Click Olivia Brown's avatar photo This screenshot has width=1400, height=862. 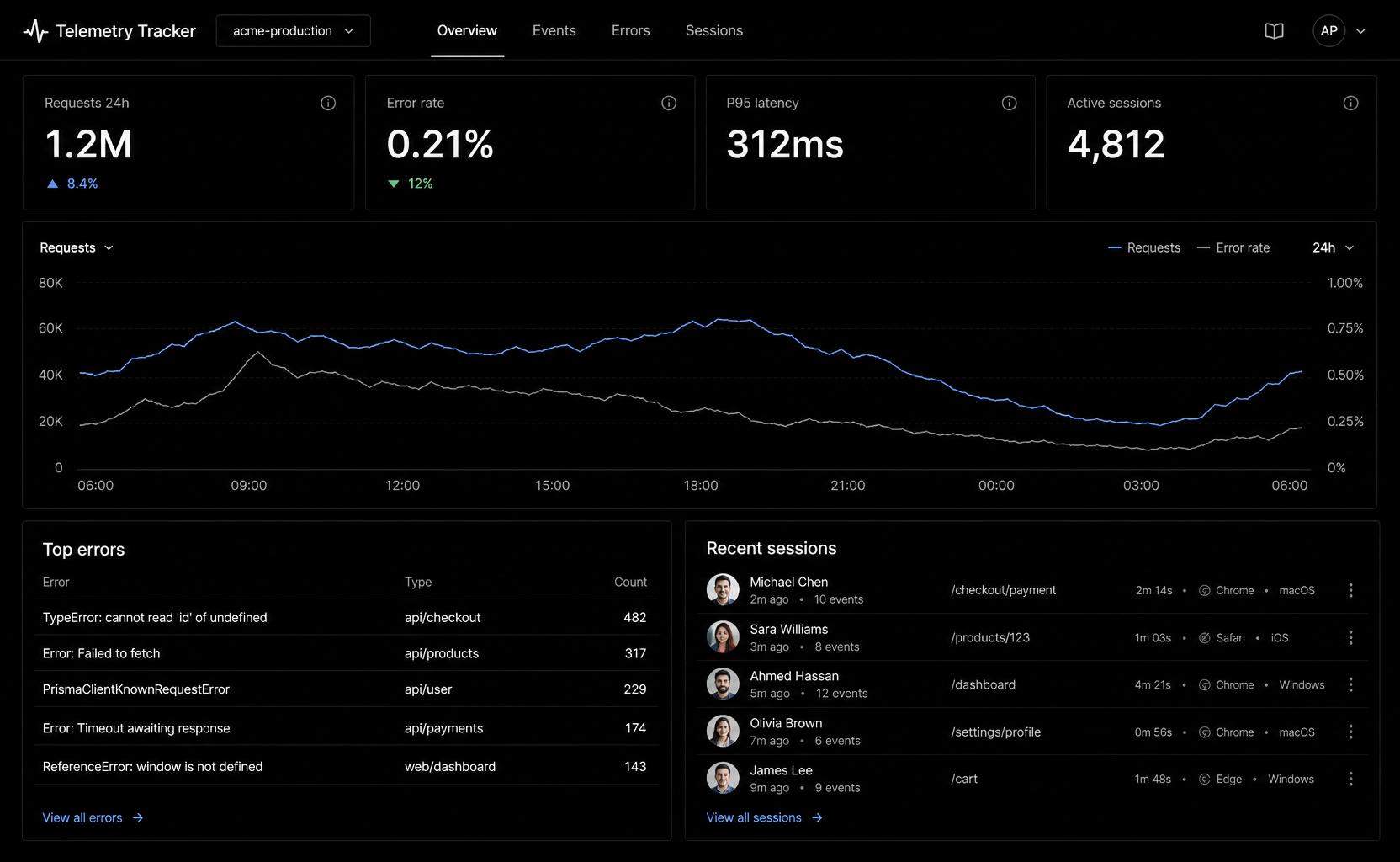723,732
